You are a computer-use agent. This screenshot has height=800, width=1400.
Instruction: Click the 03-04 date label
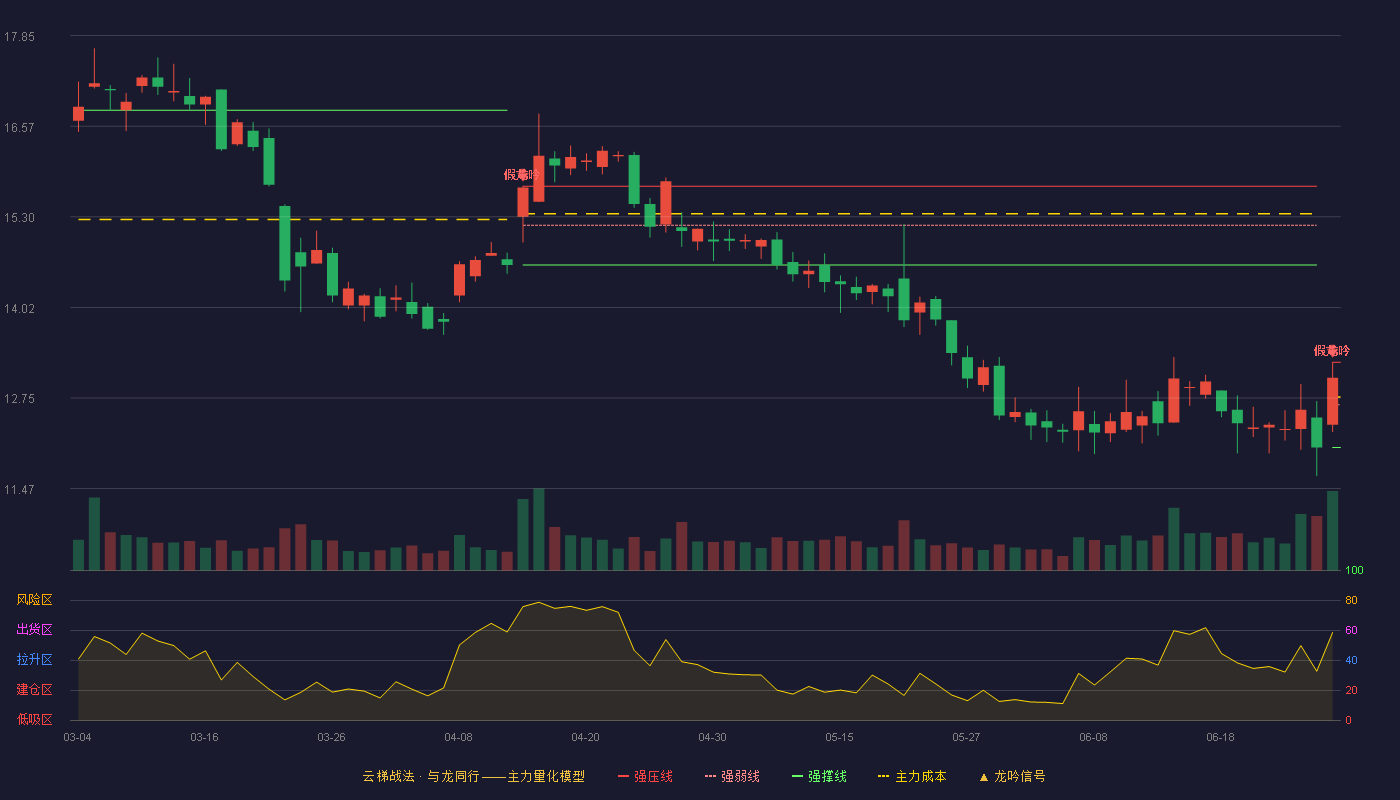(x=77, y=737)
